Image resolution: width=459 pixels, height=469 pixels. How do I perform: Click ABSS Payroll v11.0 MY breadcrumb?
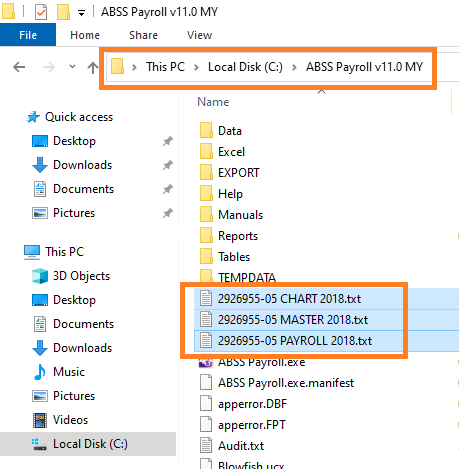click(364, 67)
